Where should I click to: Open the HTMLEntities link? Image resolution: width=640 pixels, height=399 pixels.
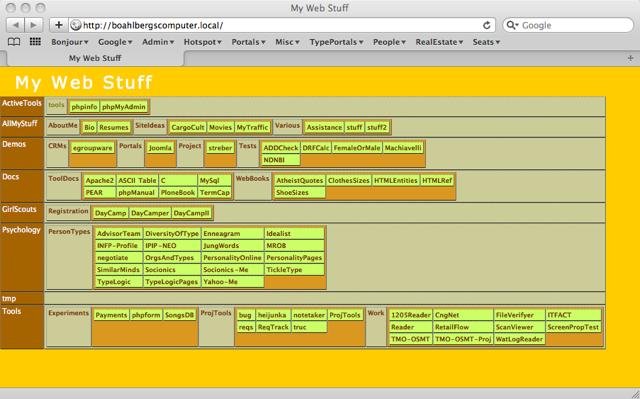click(396, 180)
